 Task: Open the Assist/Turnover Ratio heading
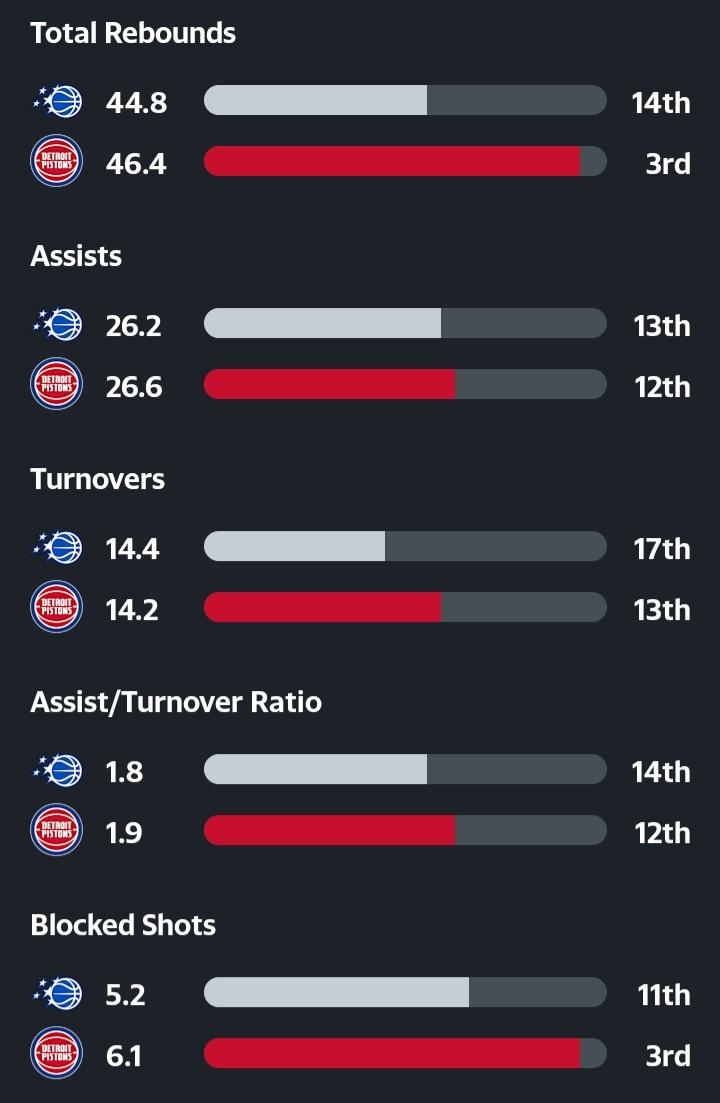176,702
